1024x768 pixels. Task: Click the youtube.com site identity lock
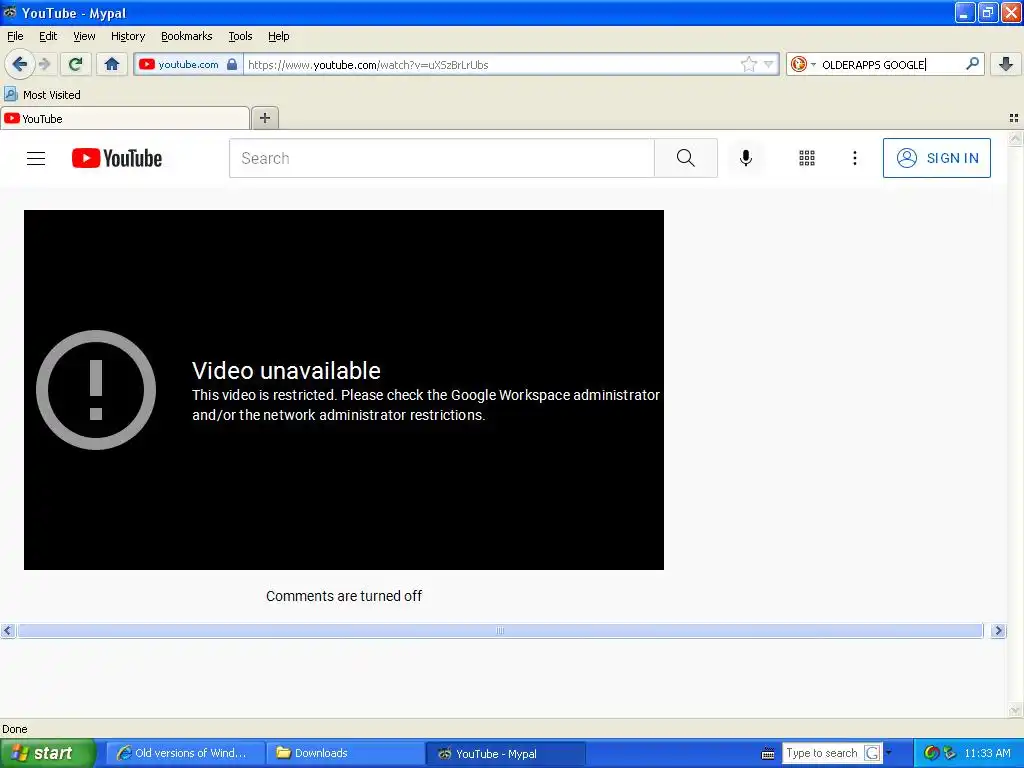(x=232, y=64)
